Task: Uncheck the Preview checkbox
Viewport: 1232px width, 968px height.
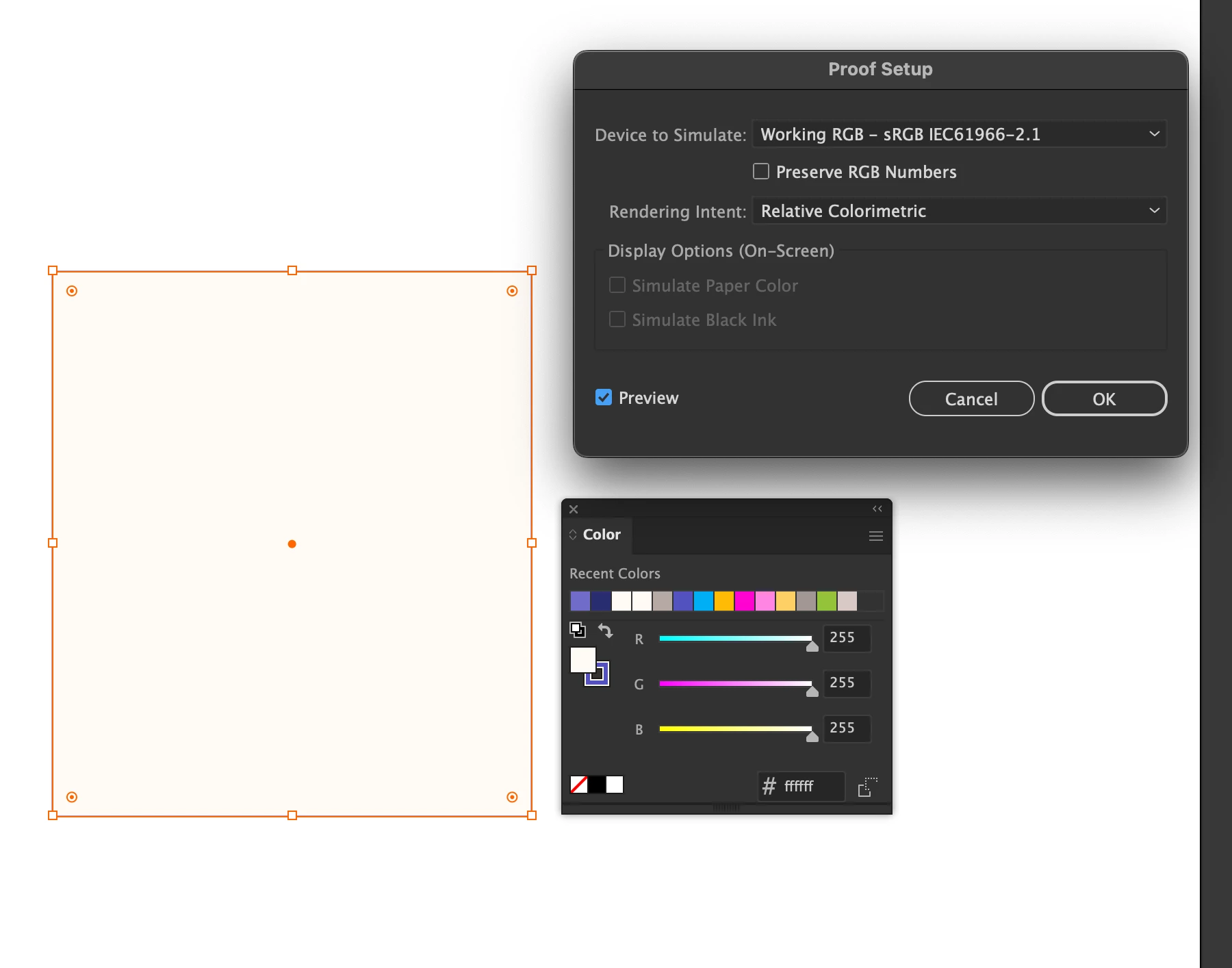Action: (x=604, y=397)
